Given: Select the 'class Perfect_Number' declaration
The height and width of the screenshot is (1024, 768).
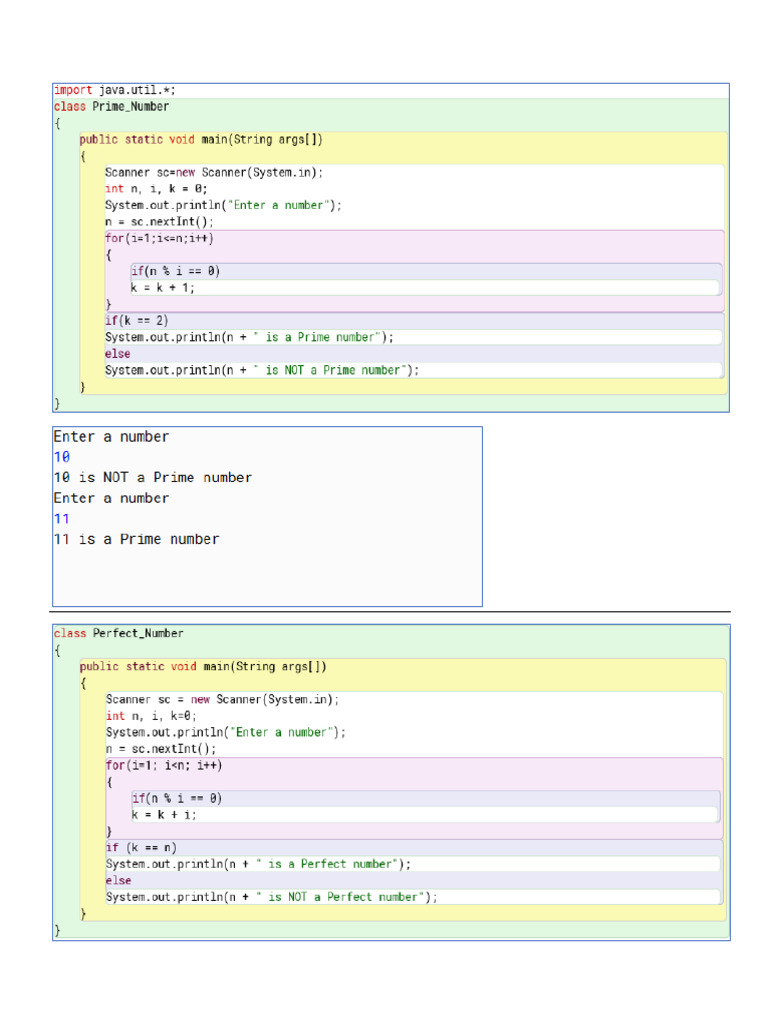Looking at the screenshot, I should tap(118, 633).
